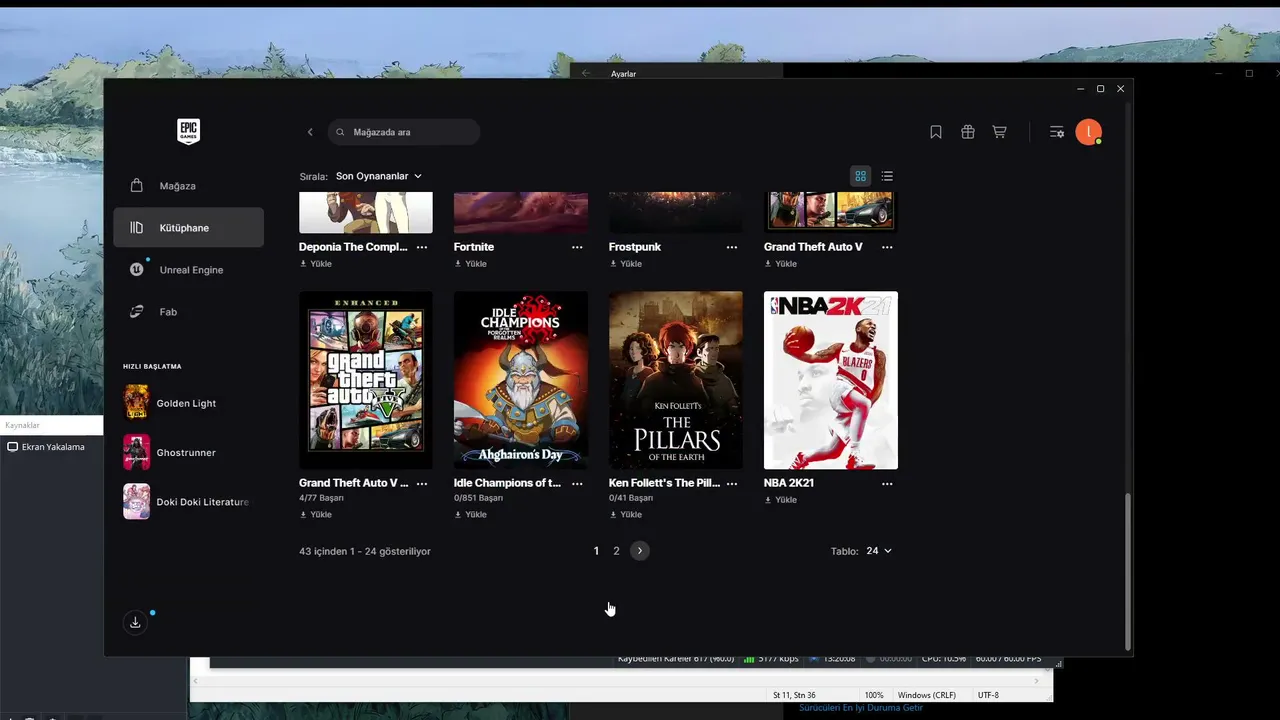Open the Frostpunk game title
This screenshot has width=1280, height=720.
[635, 247]
